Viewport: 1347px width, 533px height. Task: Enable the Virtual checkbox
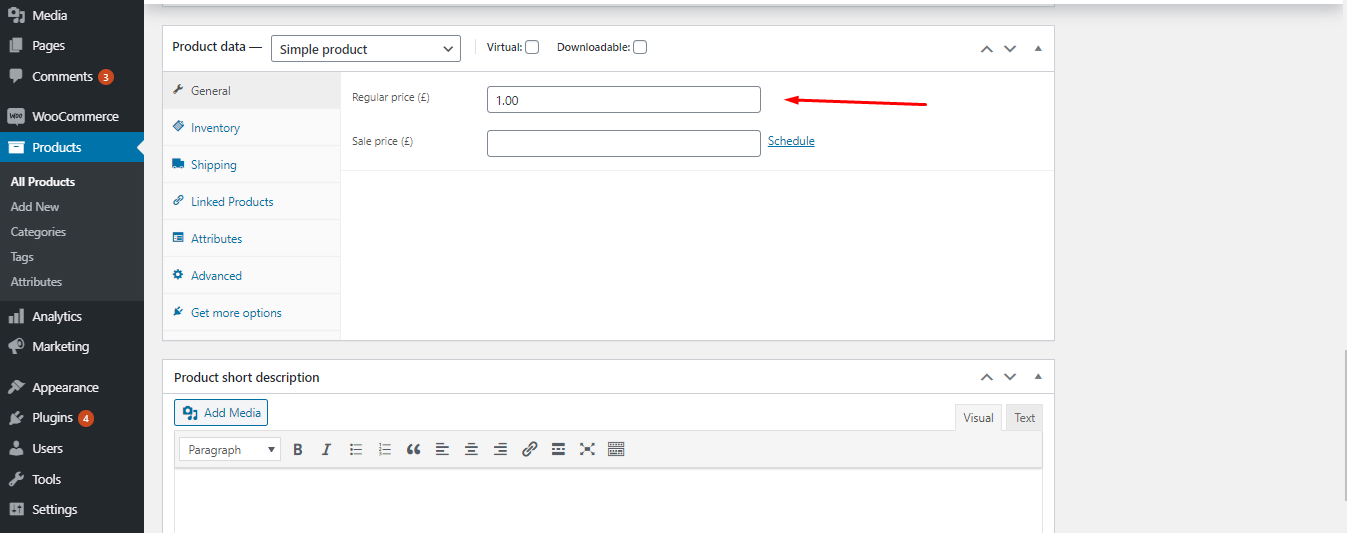pyautogui.click(x=532, y=47)
